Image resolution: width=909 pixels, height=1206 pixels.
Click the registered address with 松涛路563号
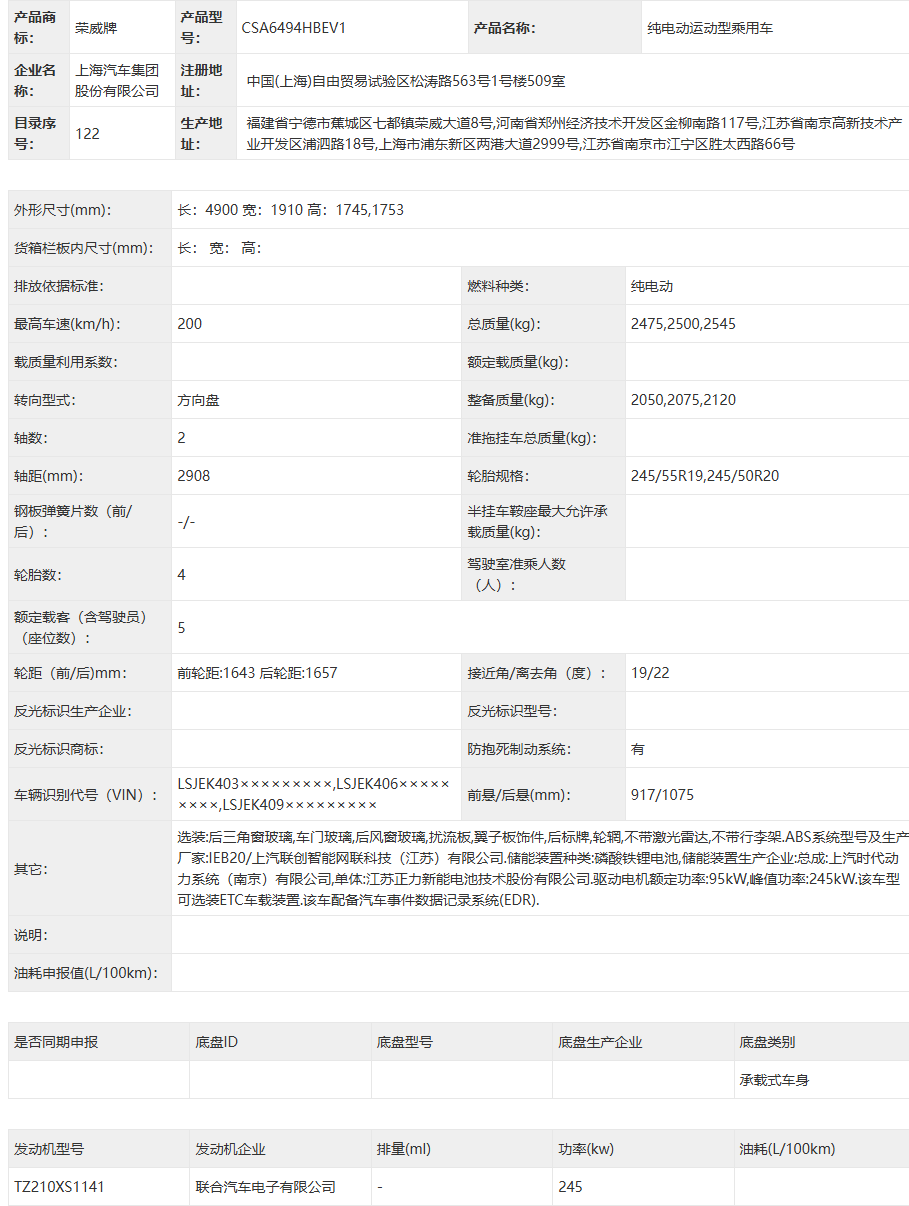tap(407, 81)
